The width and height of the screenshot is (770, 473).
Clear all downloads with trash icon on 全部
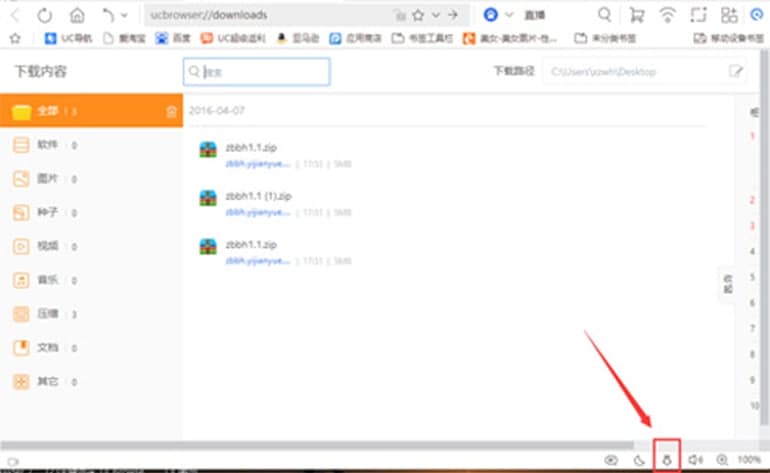(171, 111)
